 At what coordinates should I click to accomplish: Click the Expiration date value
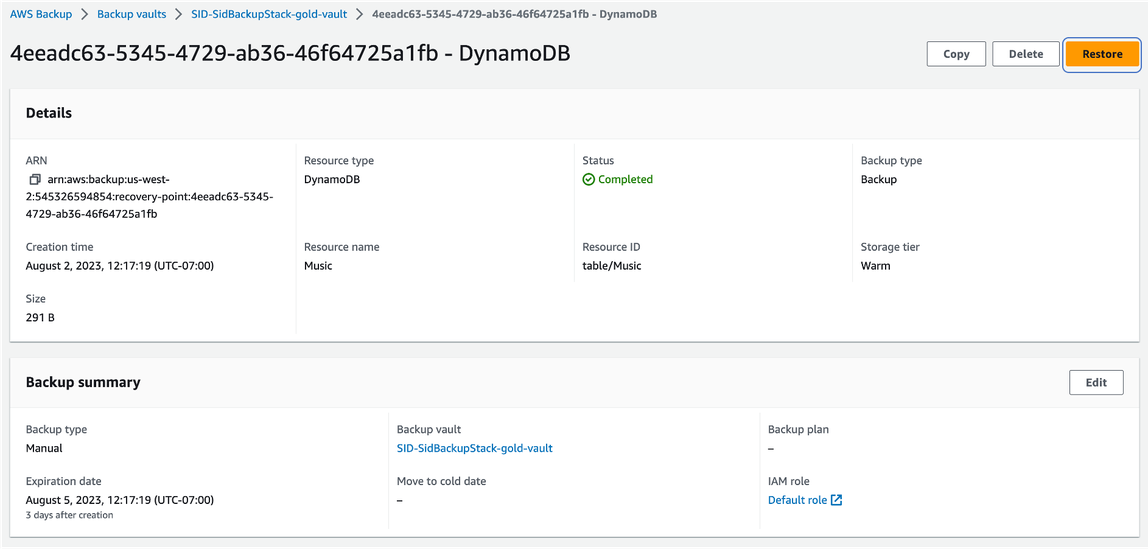[119, 501]
